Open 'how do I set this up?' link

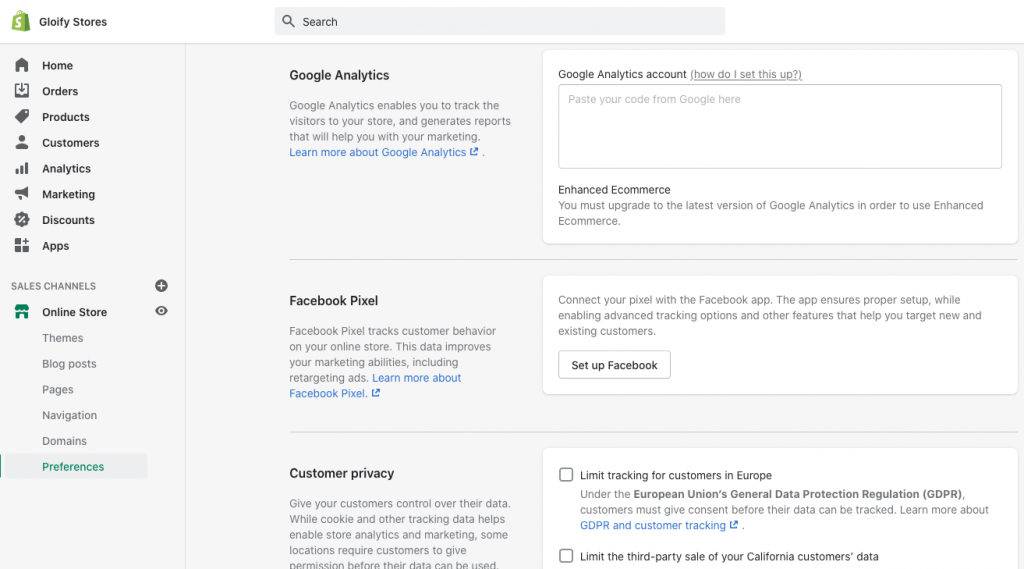click(x=746, y=74)
